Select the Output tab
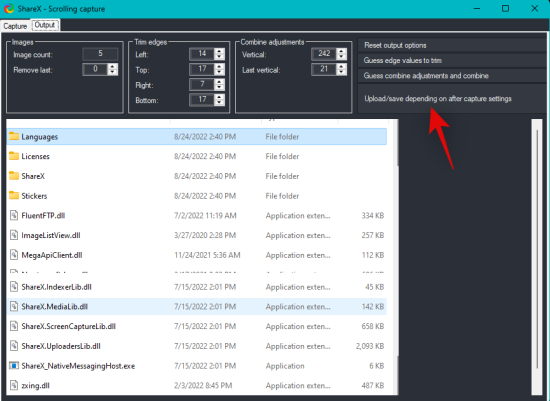 [x=45, y=25]
